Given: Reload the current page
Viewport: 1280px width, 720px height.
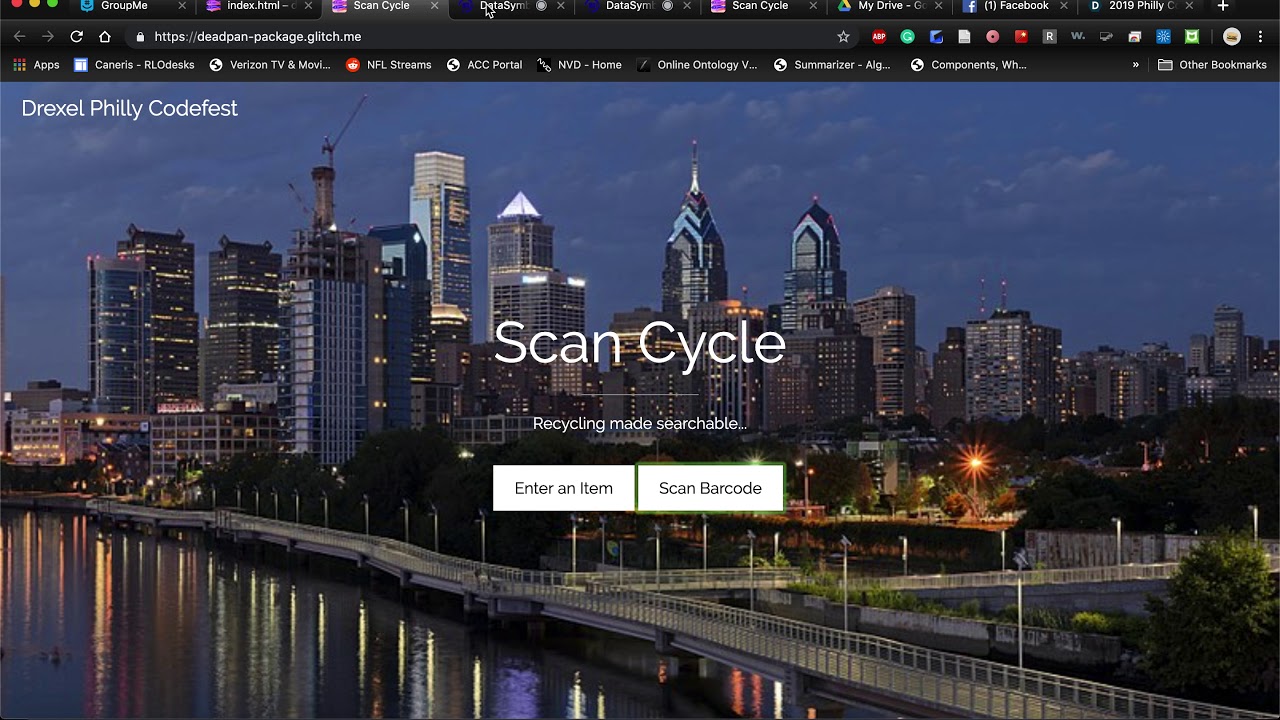Looking at the screenshot, I should [x=76, y=37].
